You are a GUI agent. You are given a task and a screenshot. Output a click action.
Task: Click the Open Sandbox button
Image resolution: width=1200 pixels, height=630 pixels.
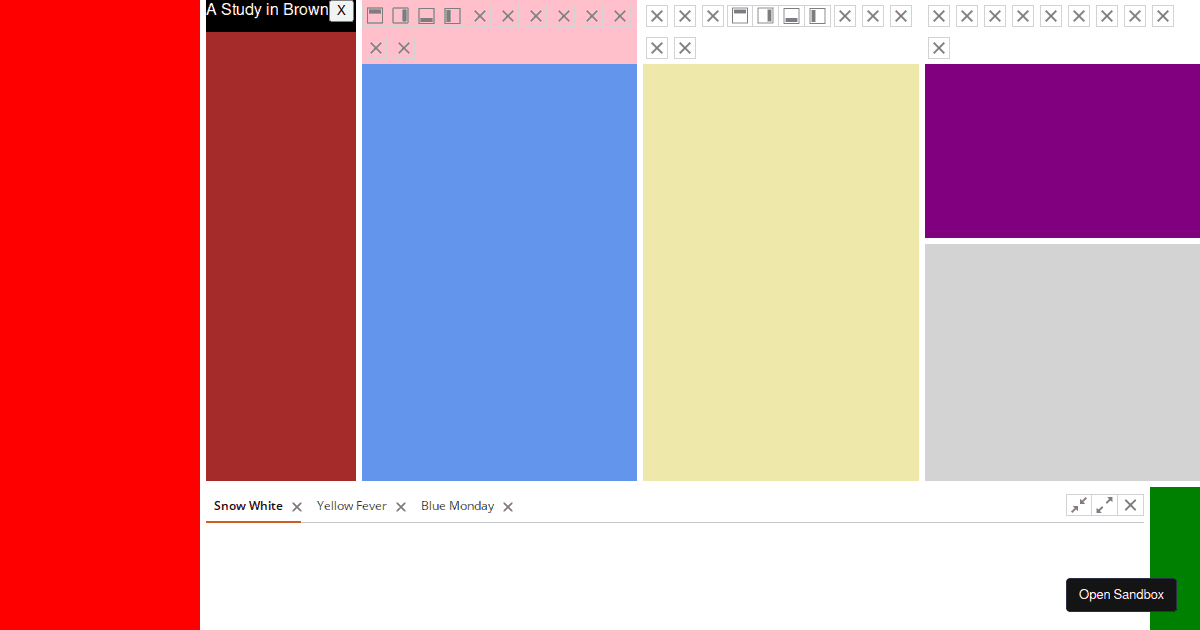click(x=1121, y=595)
